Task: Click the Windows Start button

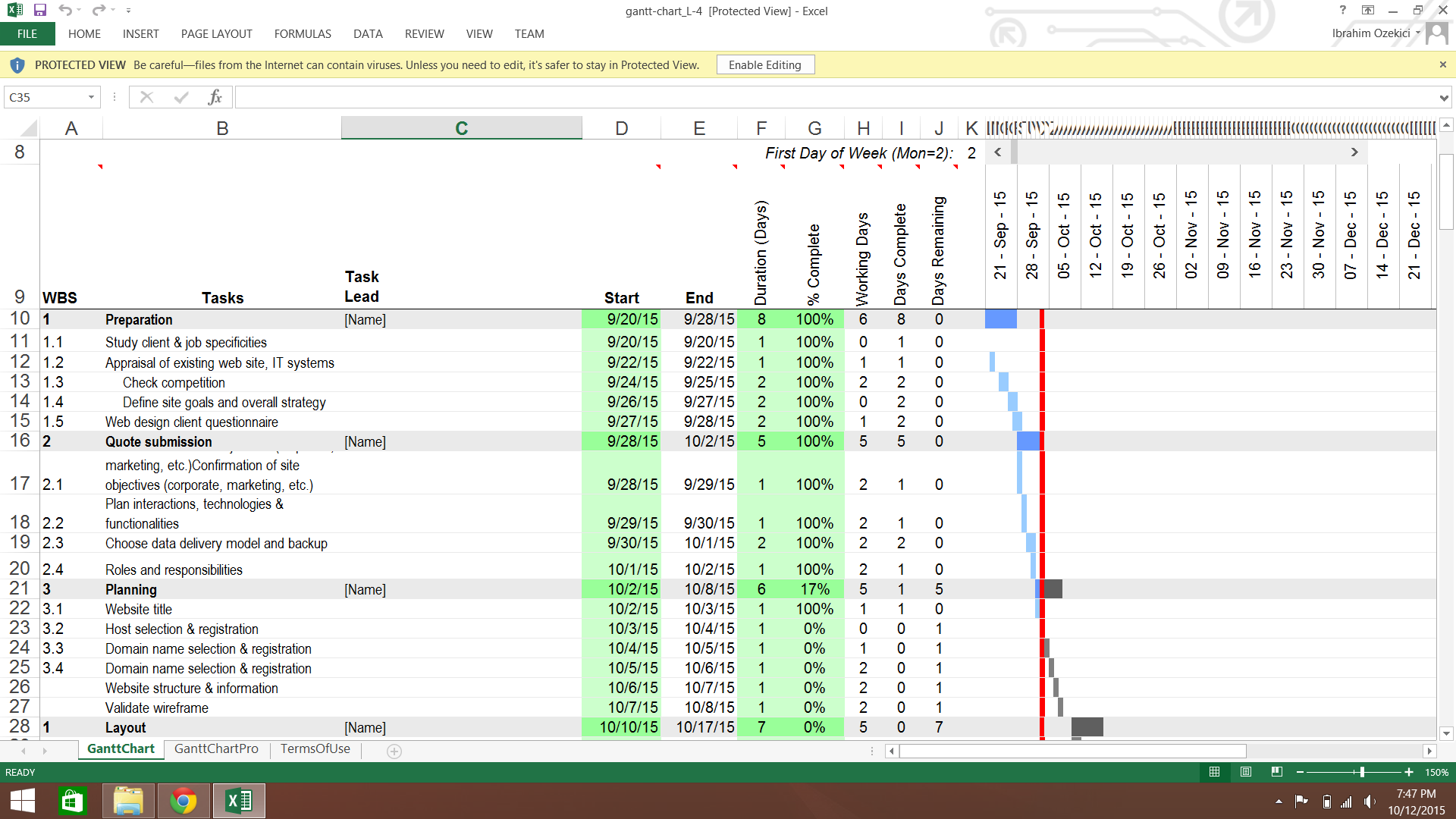Action: [x=23, y=801]
